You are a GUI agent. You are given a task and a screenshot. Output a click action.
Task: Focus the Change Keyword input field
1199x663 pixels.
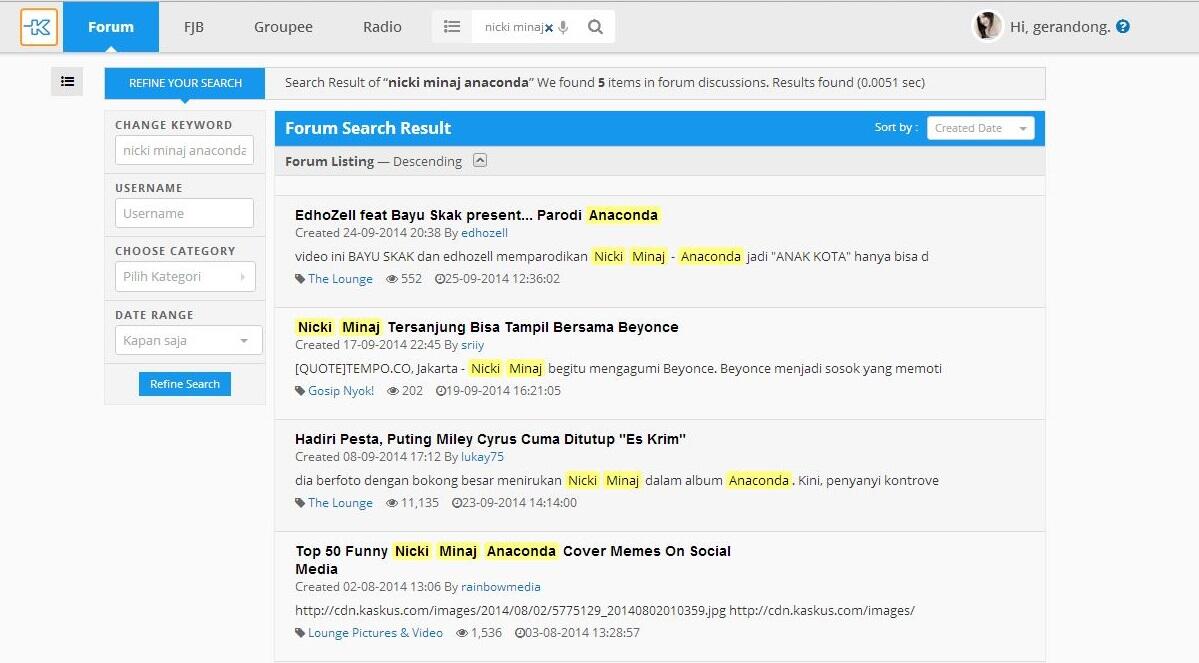coord(184,151)
